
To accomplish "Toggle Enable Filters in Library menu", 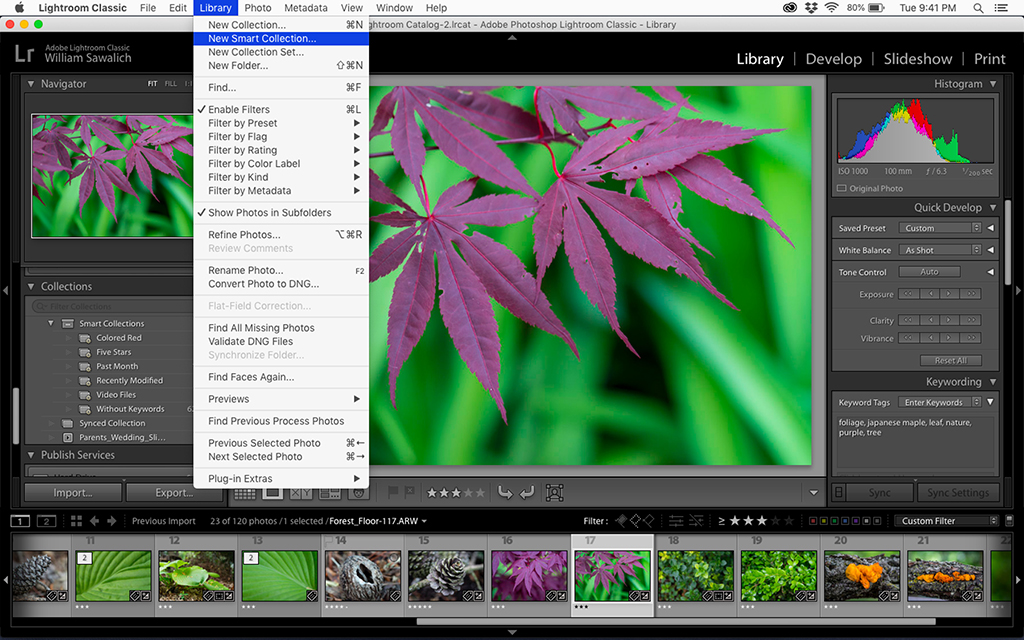I will tap(281, 110).
